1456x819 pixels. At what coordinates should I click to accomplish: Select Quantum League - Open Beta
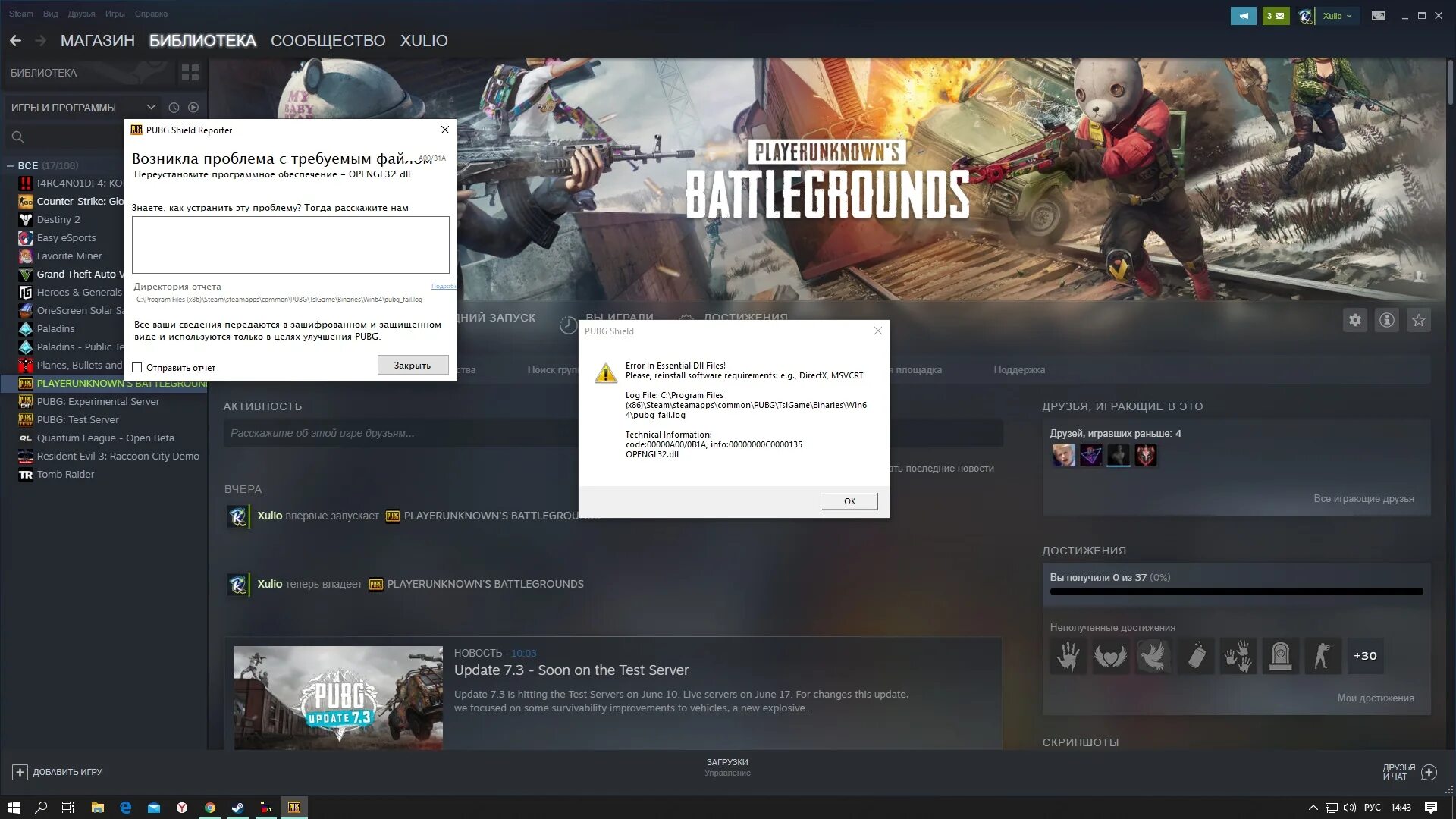point(105,438)
